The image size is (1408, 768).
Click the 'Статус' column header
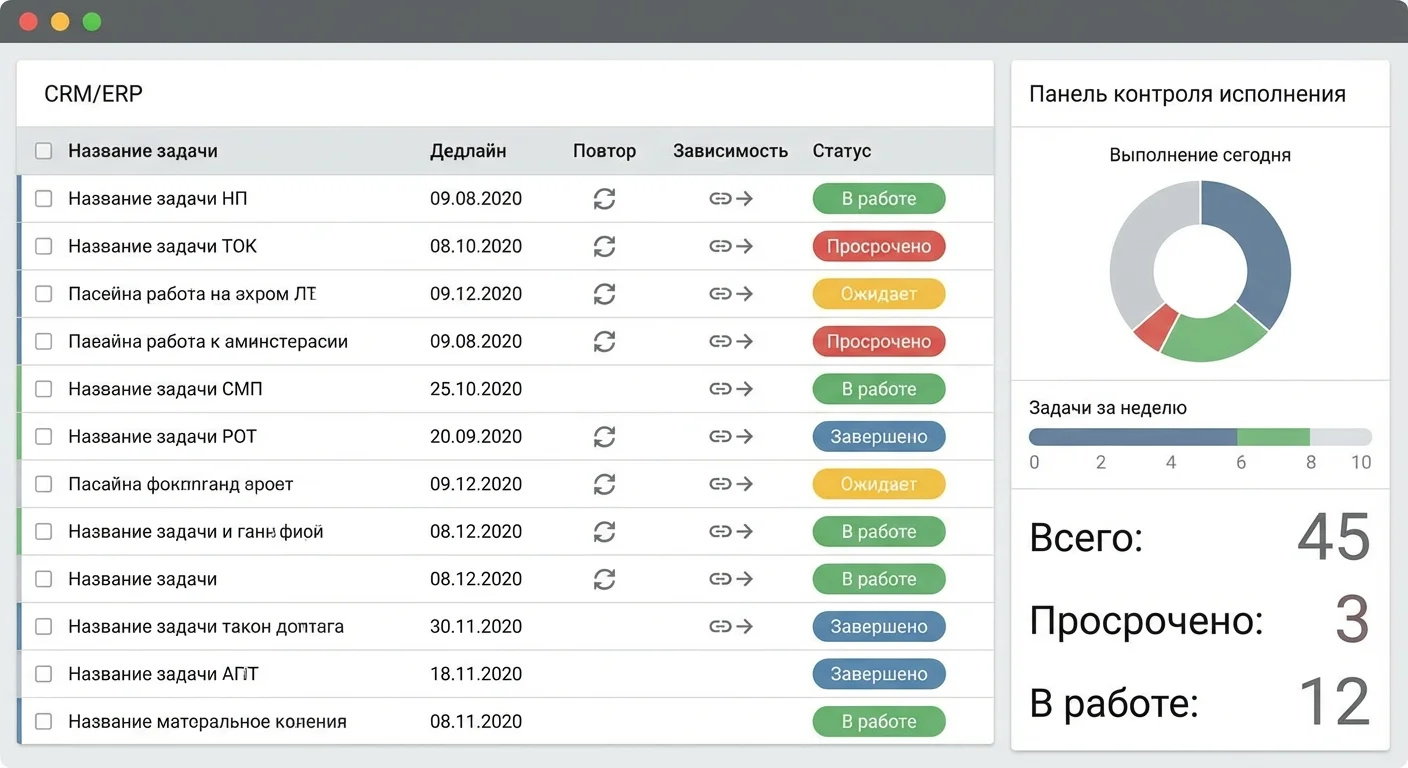coord(842,151)
